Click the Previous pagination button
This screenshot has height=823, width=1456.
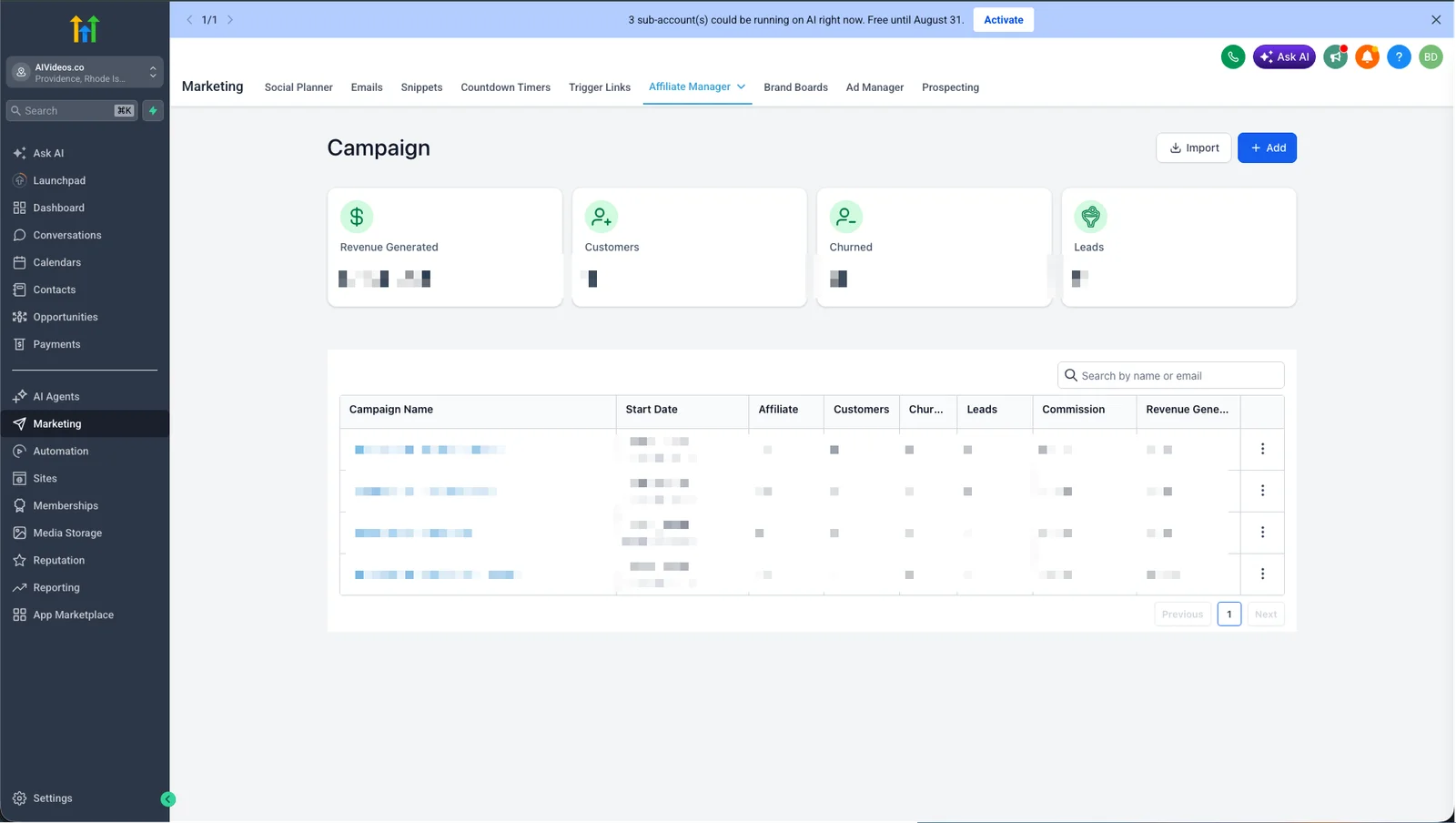point(1182,615)
